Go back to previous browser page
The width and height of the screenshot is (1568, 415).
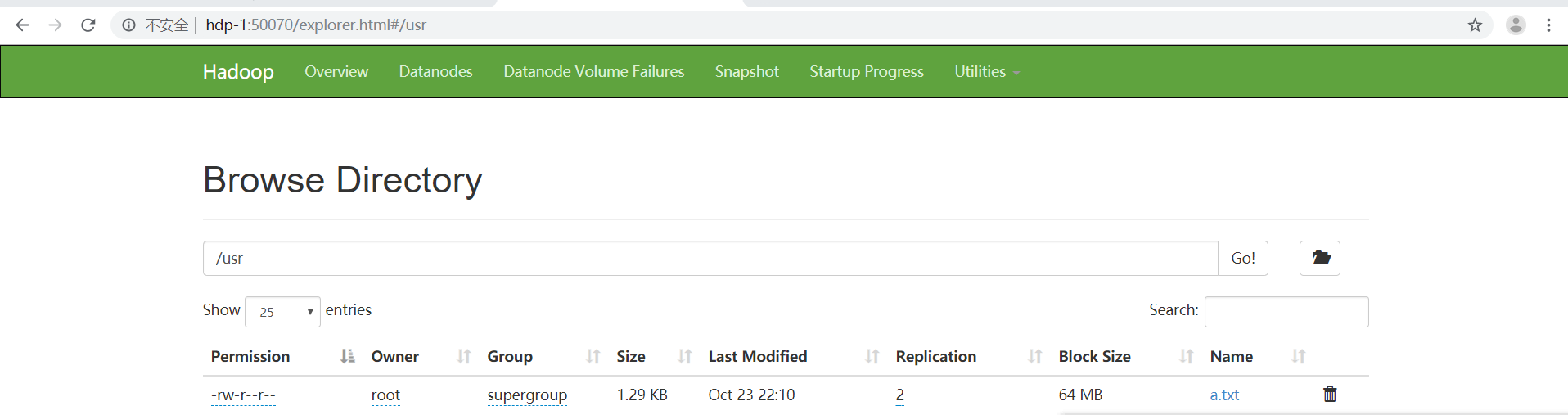pyautogui.click(x=22, y=25)
